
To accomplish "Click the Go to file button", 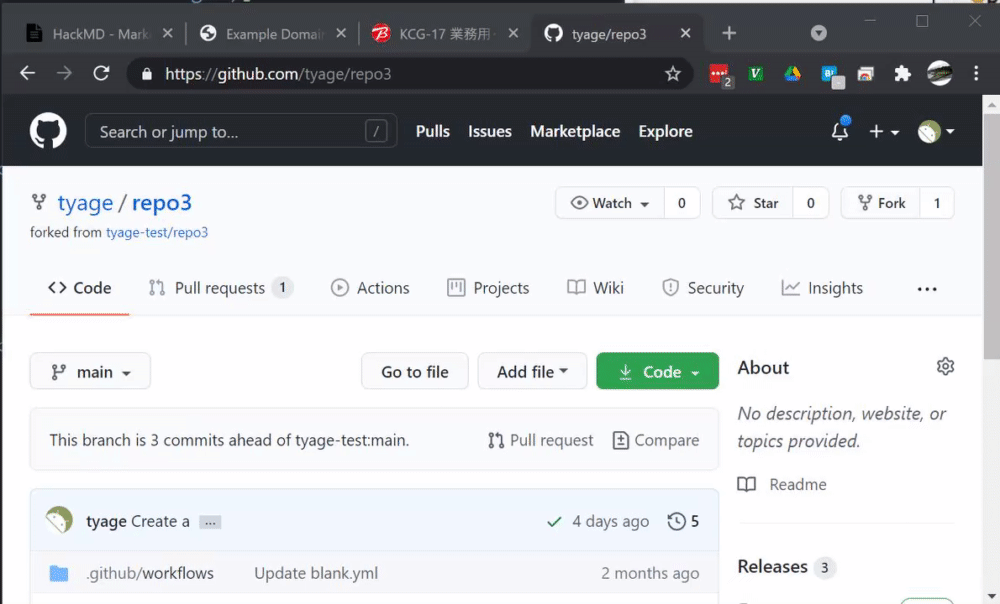I will tap(415, 371).
